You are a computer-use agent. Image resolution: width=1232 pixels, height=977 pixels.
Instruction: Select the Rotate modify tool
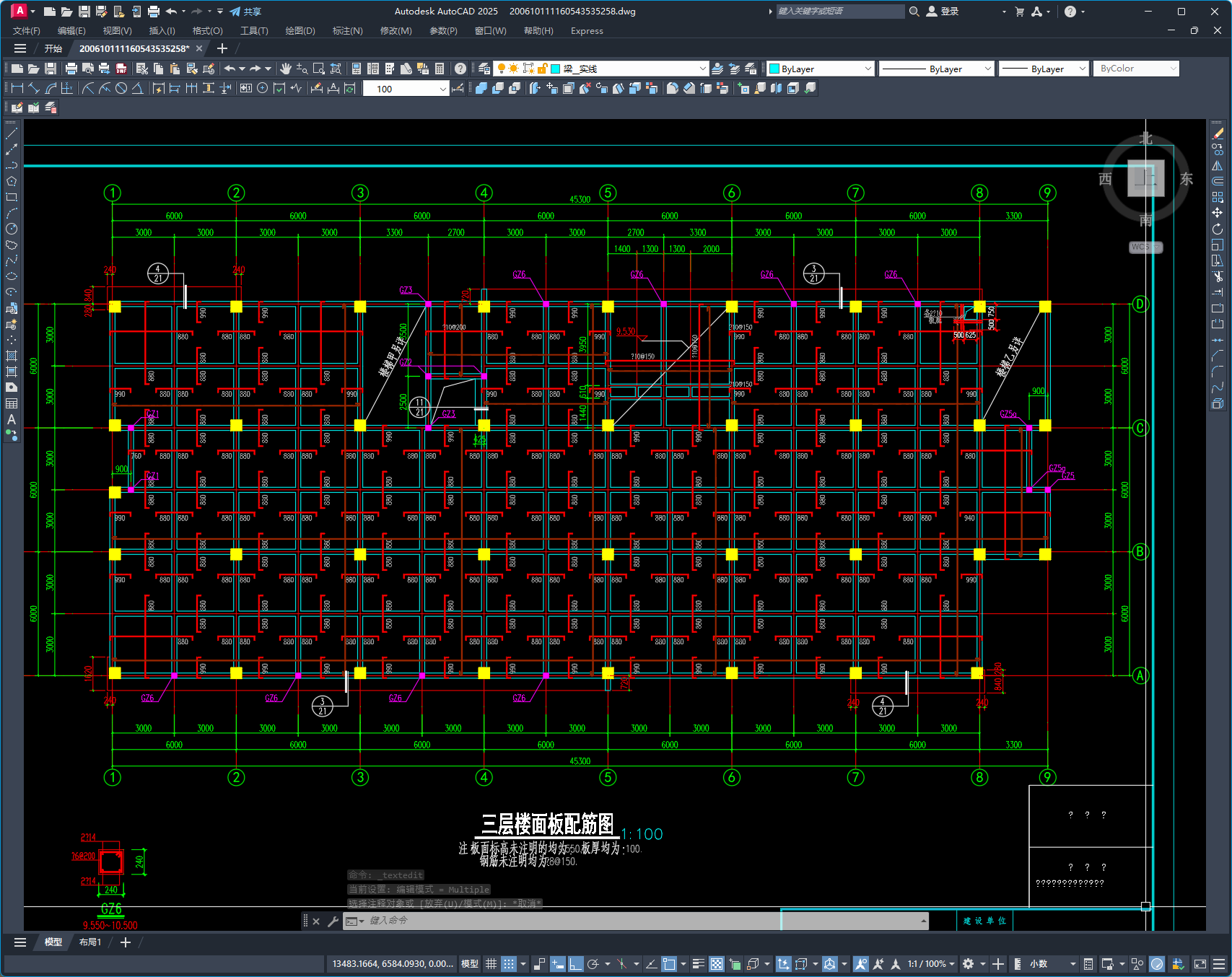(1218, 229)
